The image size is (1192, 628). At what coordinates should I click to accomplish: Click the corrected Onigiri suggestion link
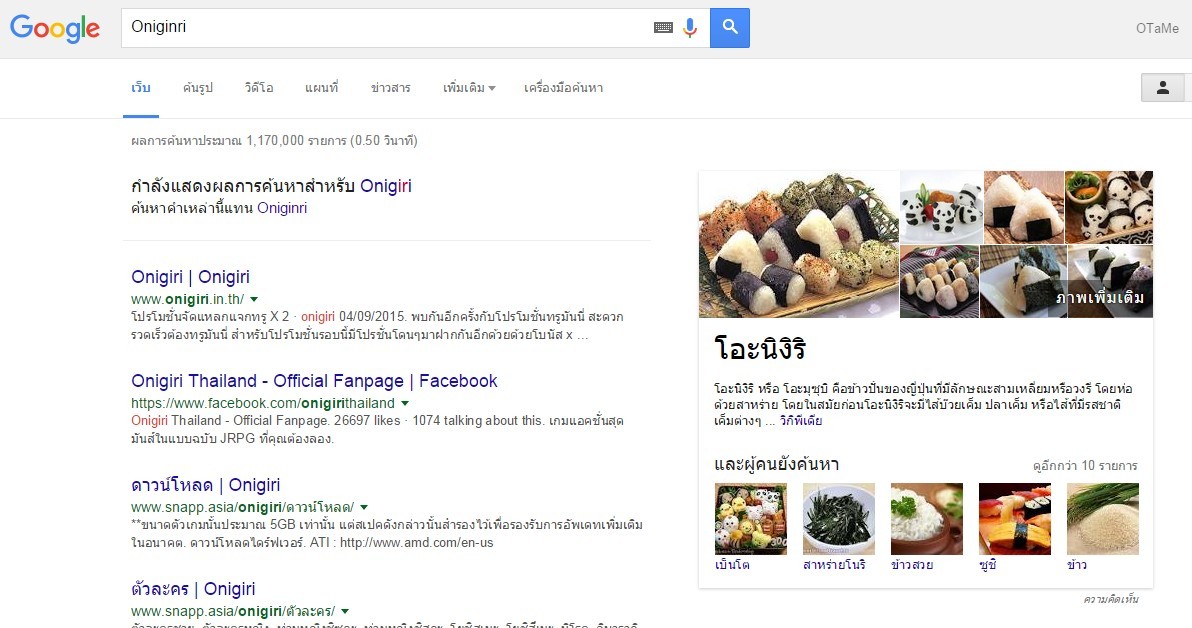click(x=385, y=186)
